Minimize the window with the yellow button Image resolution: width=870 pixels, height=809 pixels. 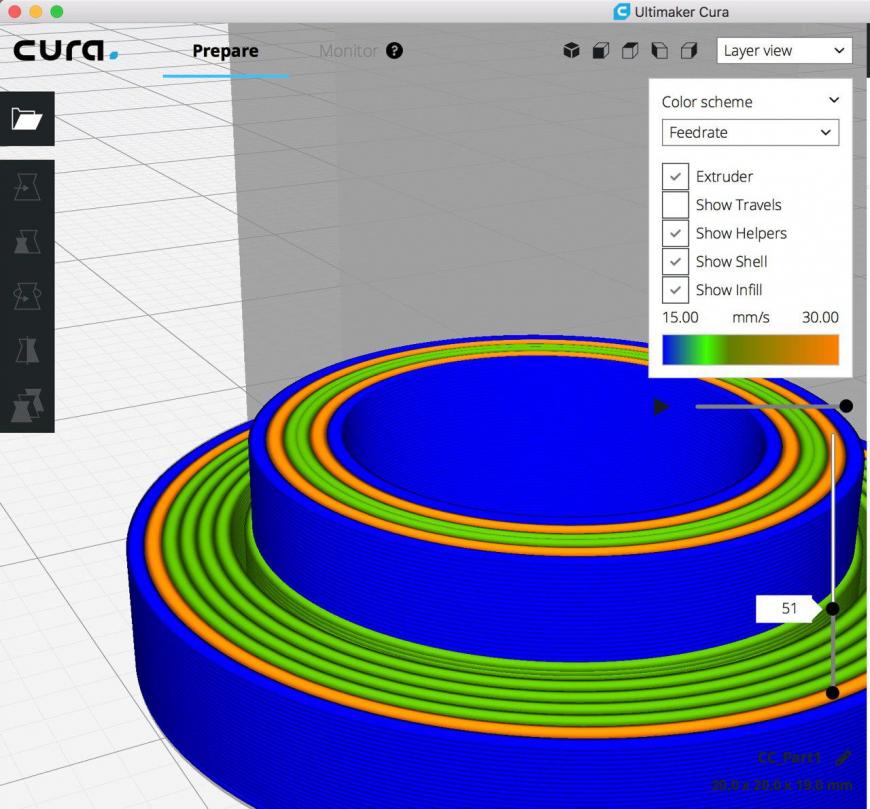[36, 12]
